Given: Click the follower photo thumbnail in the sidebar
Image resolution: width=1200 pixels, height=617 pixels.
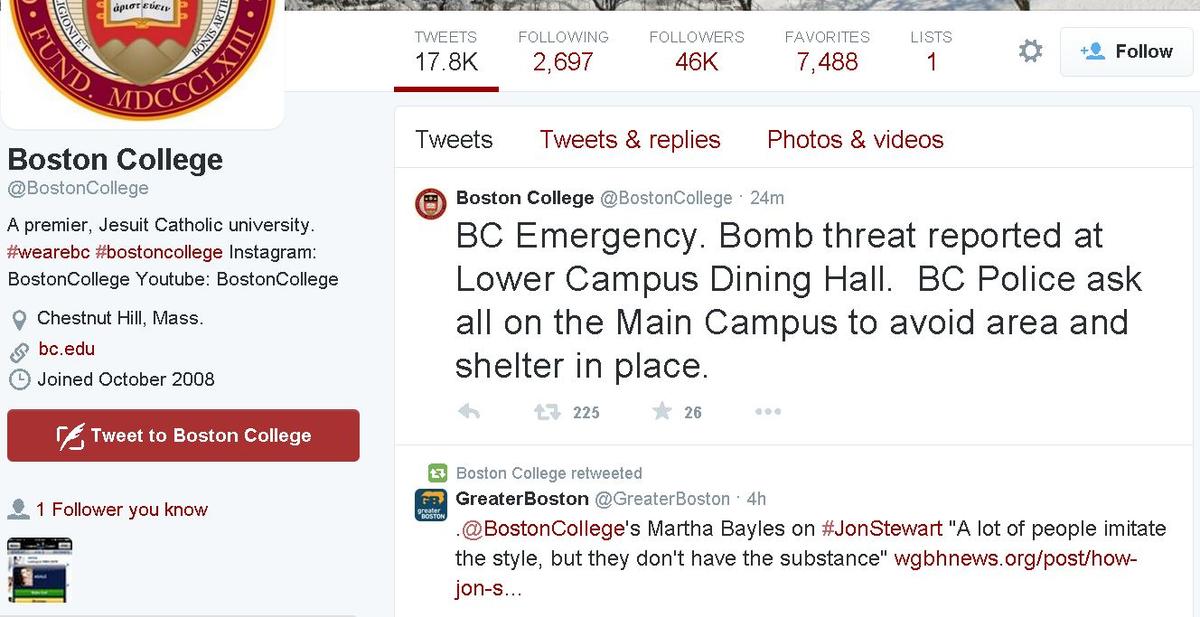Looking at the screenshot, I should pyautogui.click(x=38, y=570).
